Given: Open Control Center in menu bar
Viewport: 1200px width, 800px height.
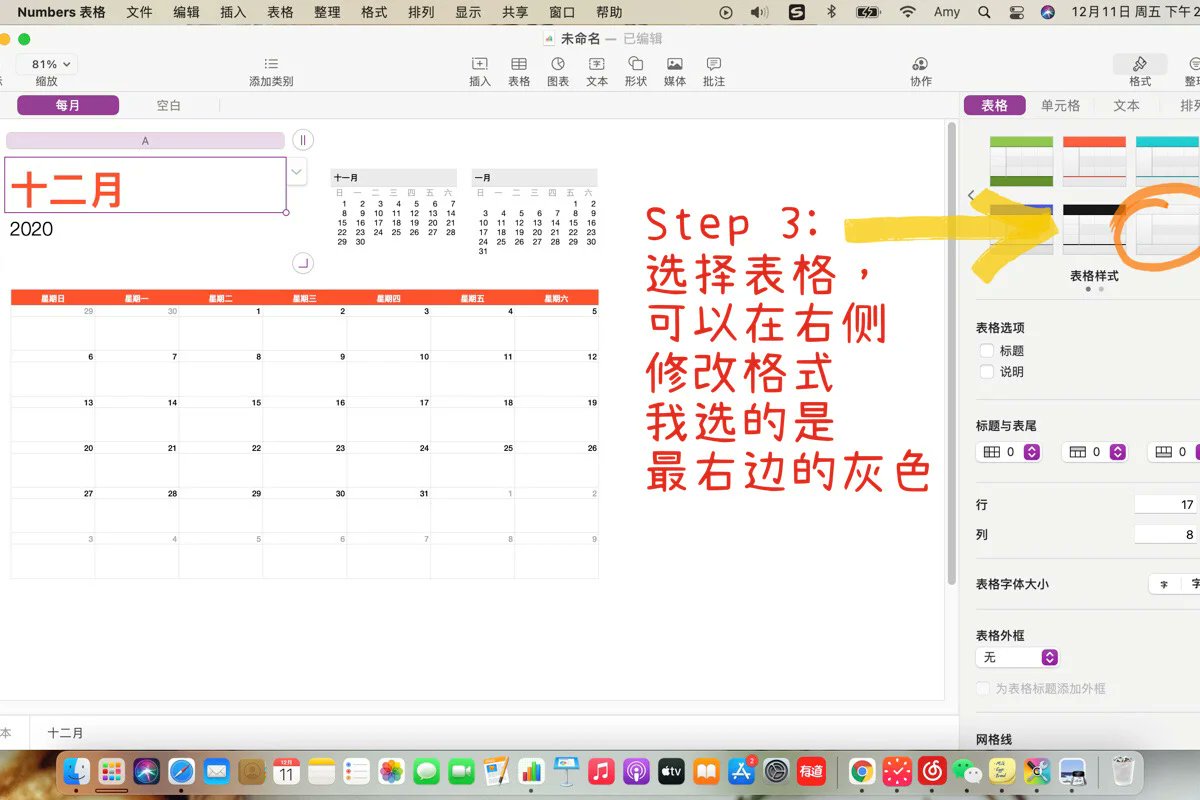Looking at the screenshot, I should pos(1016,12).
